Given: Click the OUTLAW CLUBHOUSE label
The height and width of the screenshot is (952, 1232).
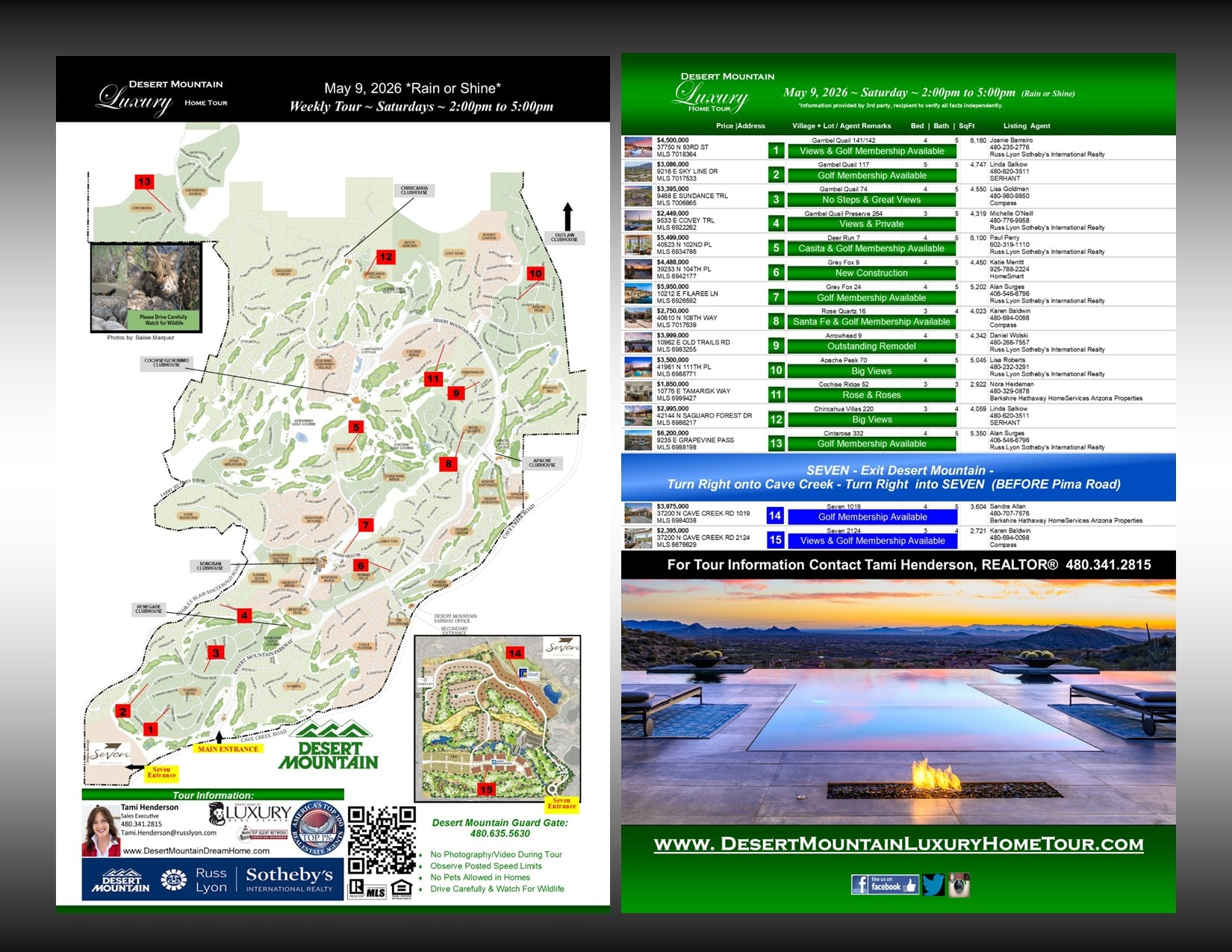Looking at the screenshot, I should click(x=564, y=237).
